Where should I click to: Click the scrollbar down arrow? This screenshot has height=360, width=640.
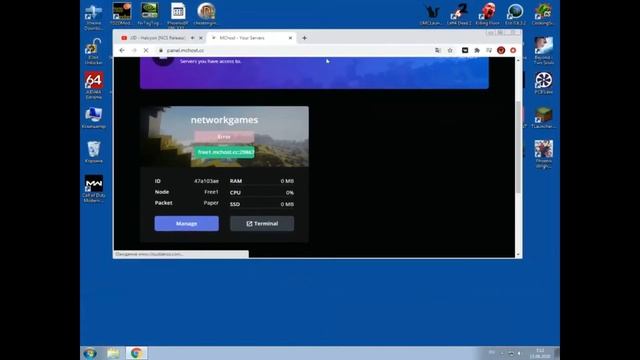tap(518, 254)
